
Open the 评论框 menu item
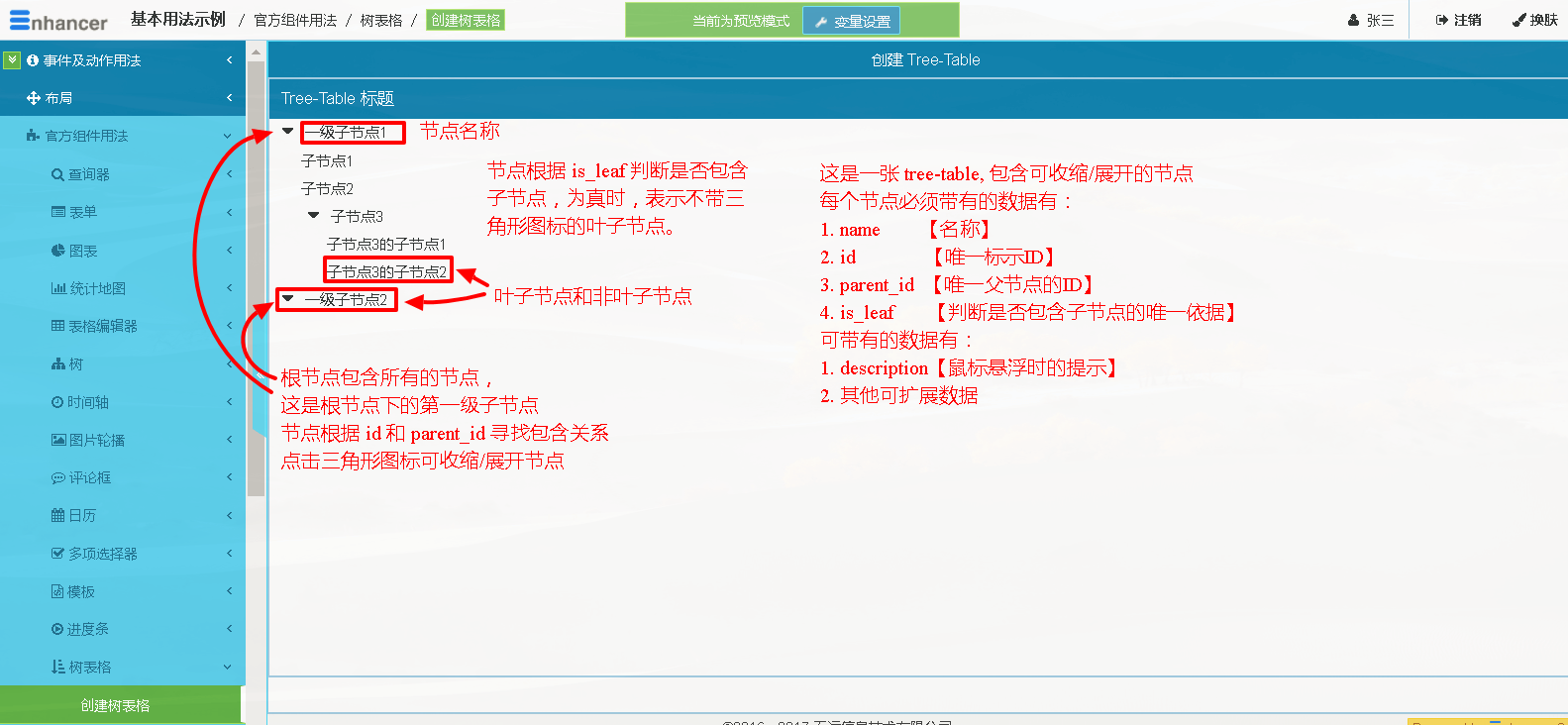point(123,477)
